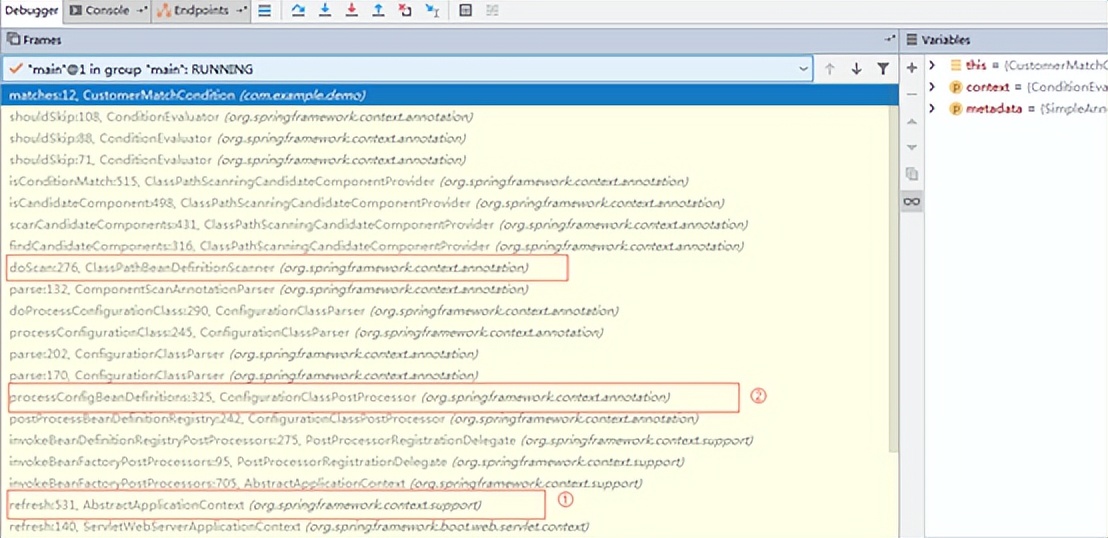Image resolution: width=1108 pixels, height=538 pixels.
Task: Select the next frame down arrow
Action: point(856,69)
